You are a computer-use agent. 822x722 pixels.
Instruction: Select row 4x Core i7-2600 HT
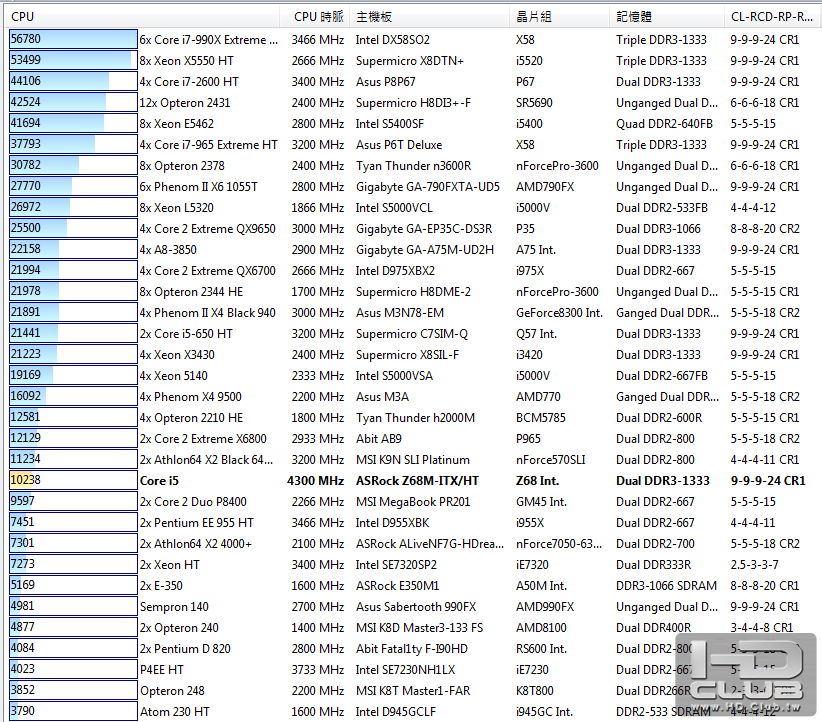click(414, 82)
